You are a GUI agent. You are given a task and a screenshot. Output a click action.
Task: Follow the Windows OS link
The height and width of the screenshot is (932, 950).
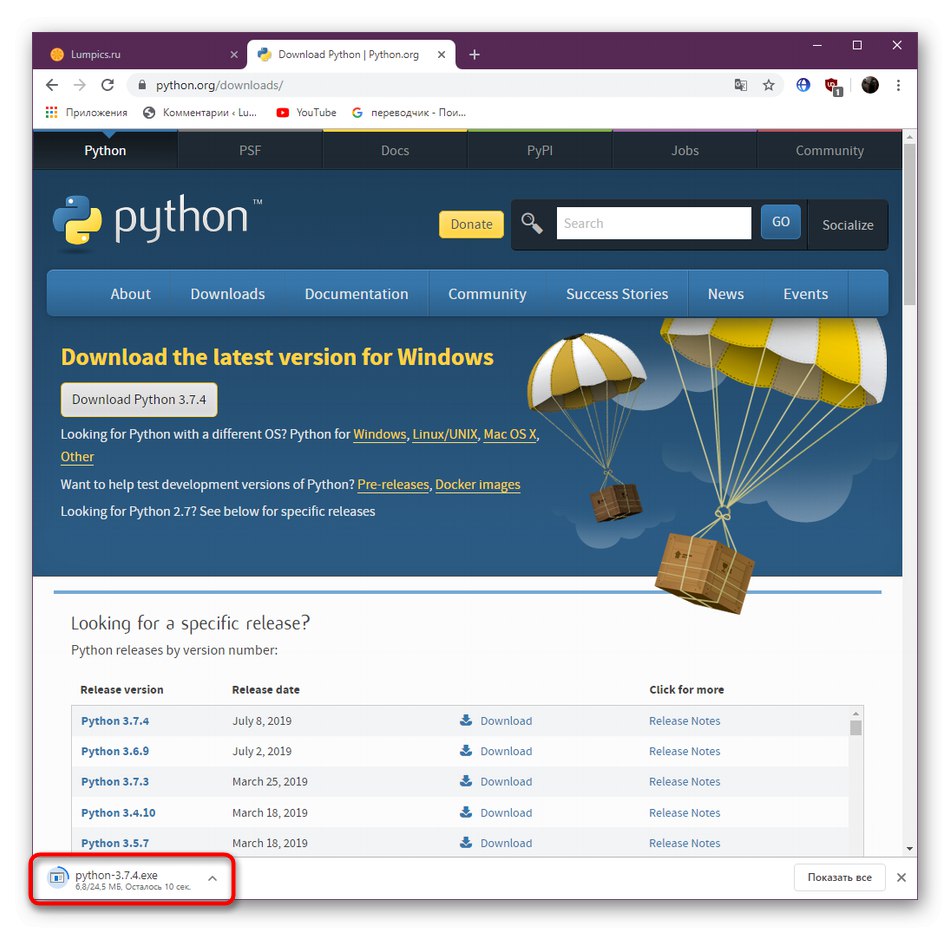[380, 434]
